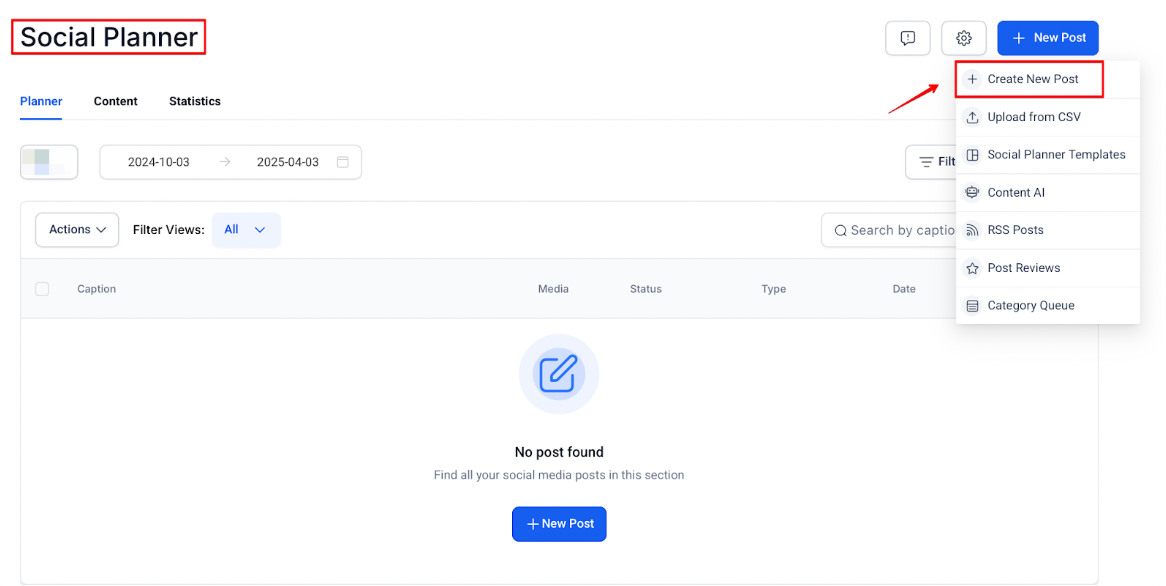Open the Filter Views All dropdown
1166x586 pixels.
(246, 230)
